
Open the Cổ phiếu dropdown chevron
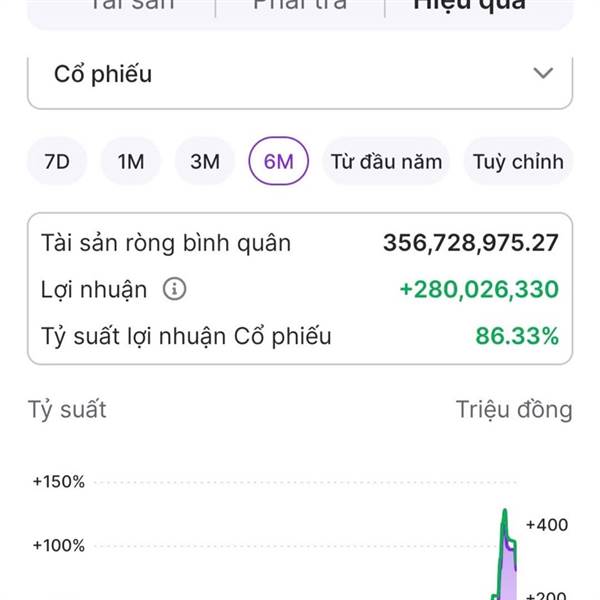pos(543,73)
